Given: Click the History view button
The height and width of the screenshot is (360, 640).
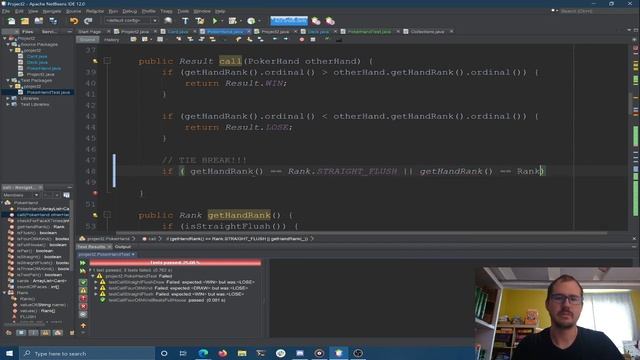Looking at the screenshot, I should [x=111, y=40].
